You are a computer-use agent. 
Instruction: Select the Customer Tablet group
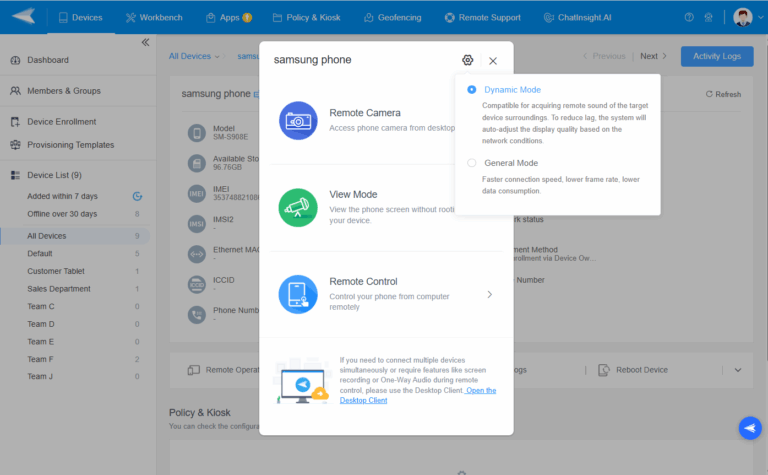click(x=56, y=271)
